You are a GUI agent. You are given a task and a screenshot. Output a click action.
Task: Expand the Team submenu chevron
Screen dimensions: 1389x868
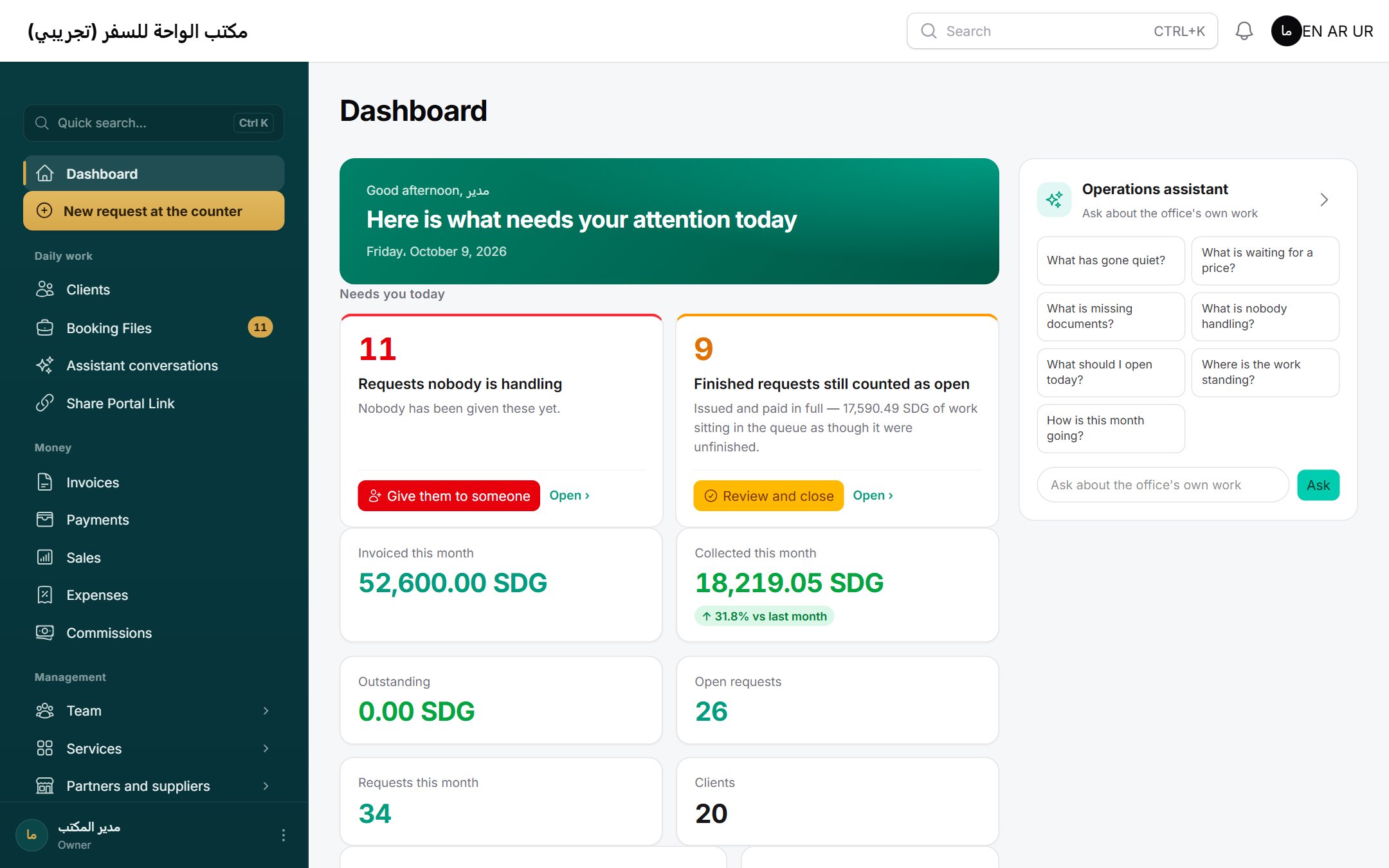click(266, 710)
